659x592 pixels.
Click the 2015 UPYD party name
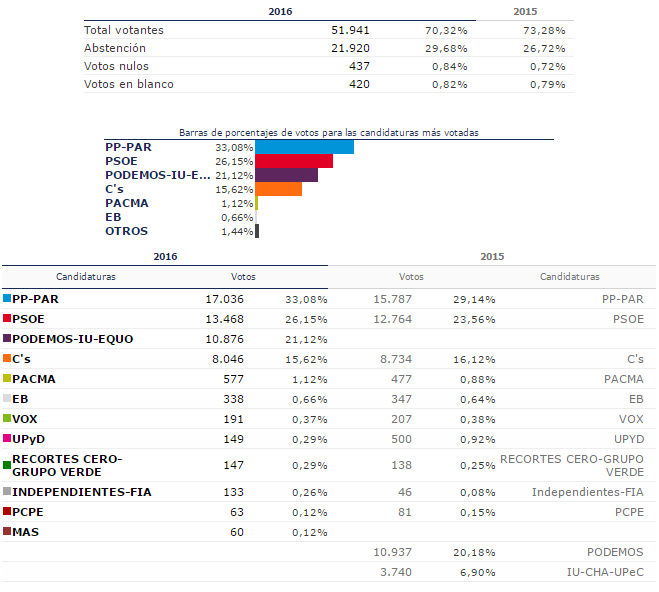(x=629, y=439)
